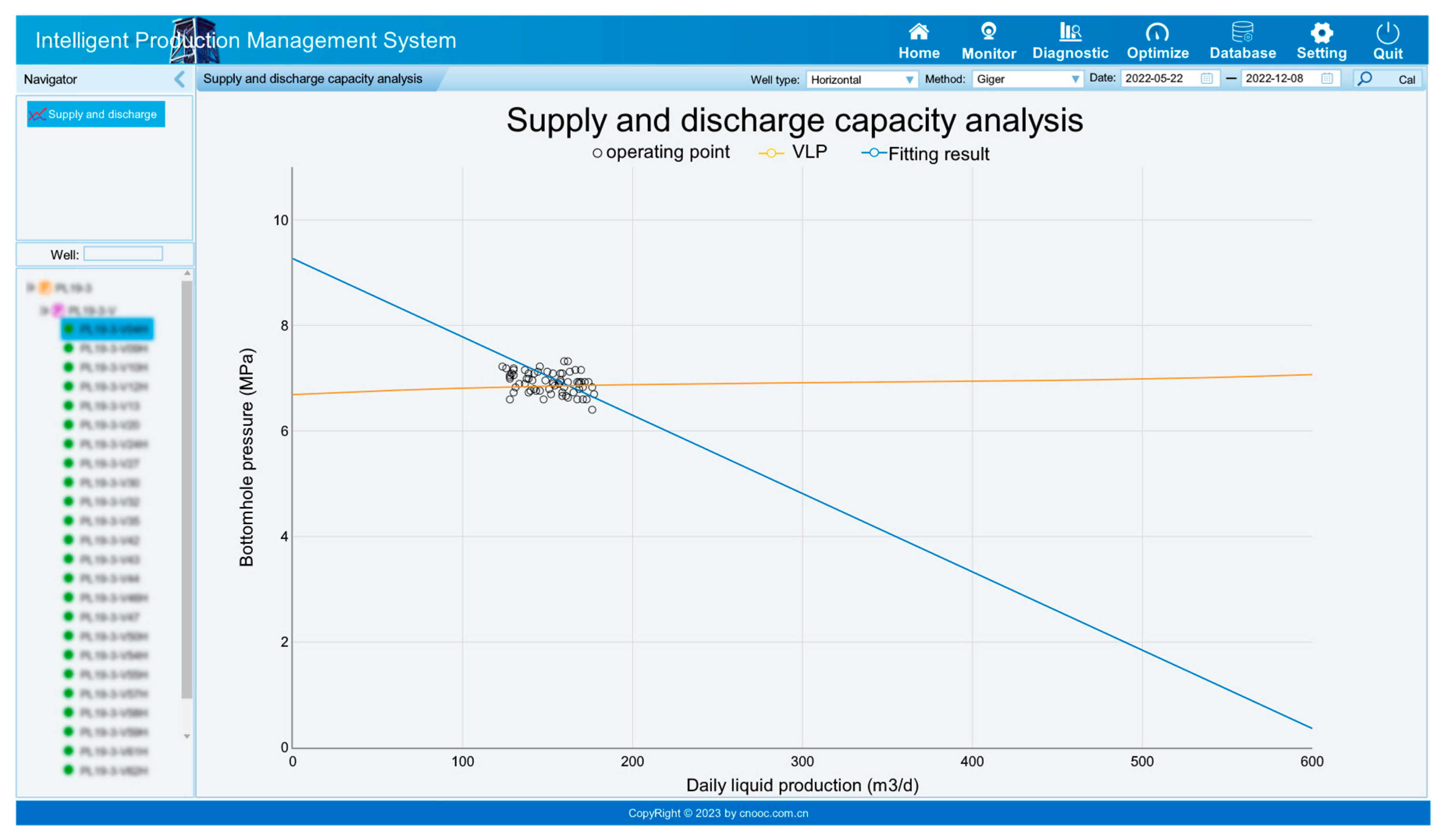Image resolution: width=1441 pixels, height=840 pixels.
Task: Toggle VLP legend series visibility
Action: click(793, 153)
